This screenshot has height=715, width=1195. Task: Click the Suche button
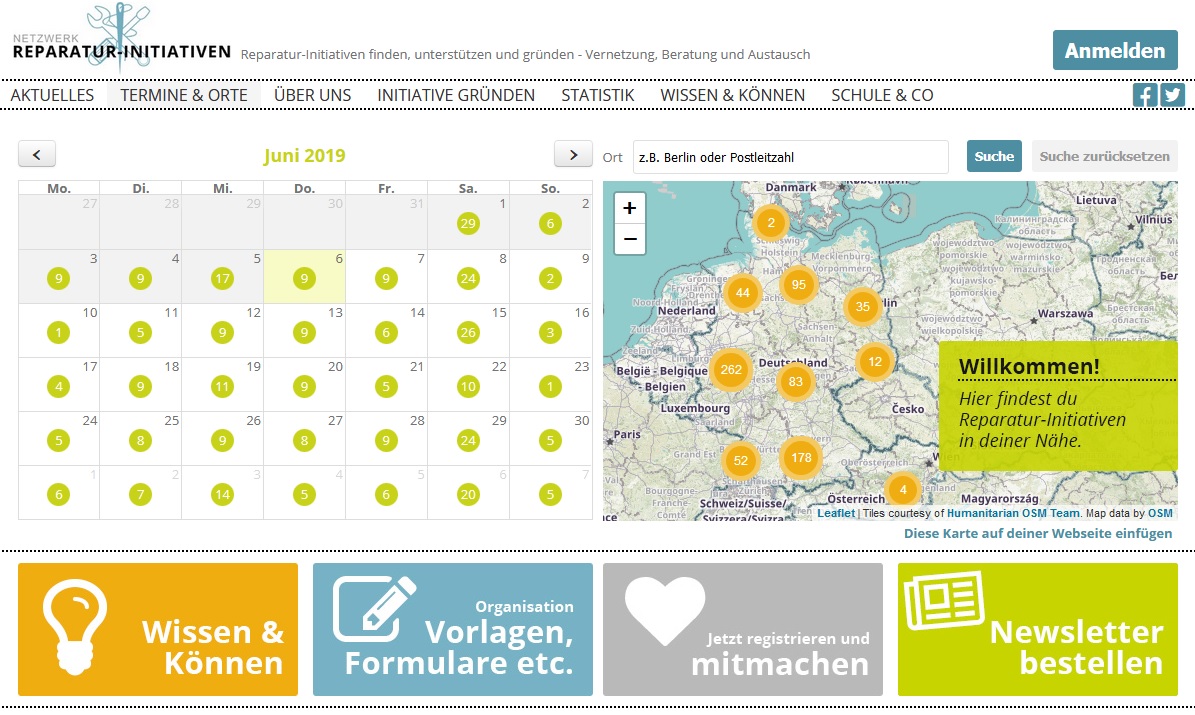coord(993,156)
